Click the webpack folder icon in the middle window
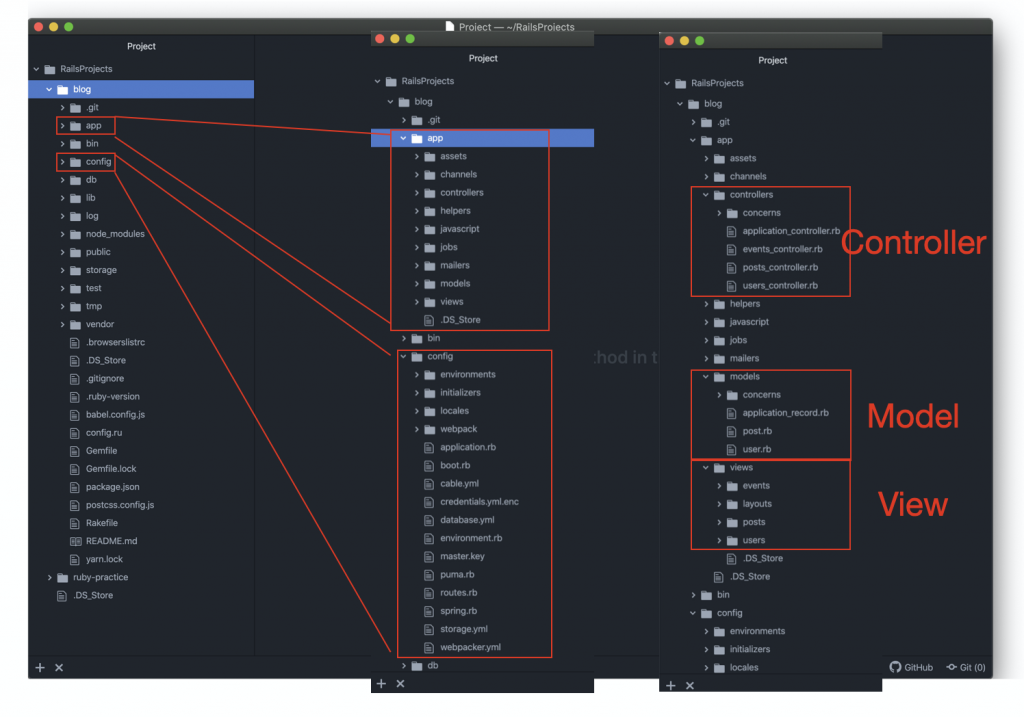1024x717 pixels. [x=430, y=429]
